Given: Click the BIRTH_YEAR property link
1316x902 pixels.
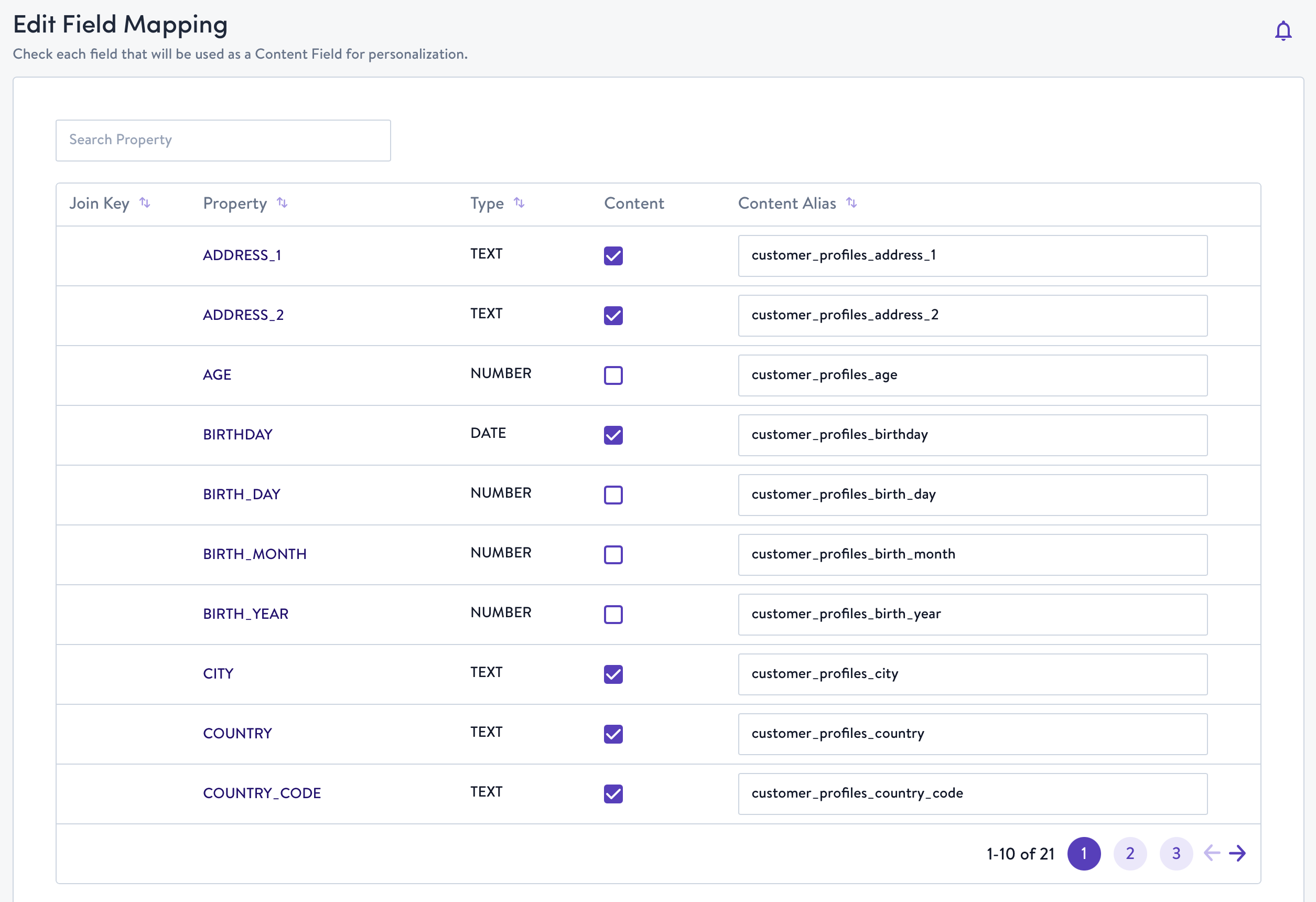Looking at the screenshot, I should click(246, 614).
